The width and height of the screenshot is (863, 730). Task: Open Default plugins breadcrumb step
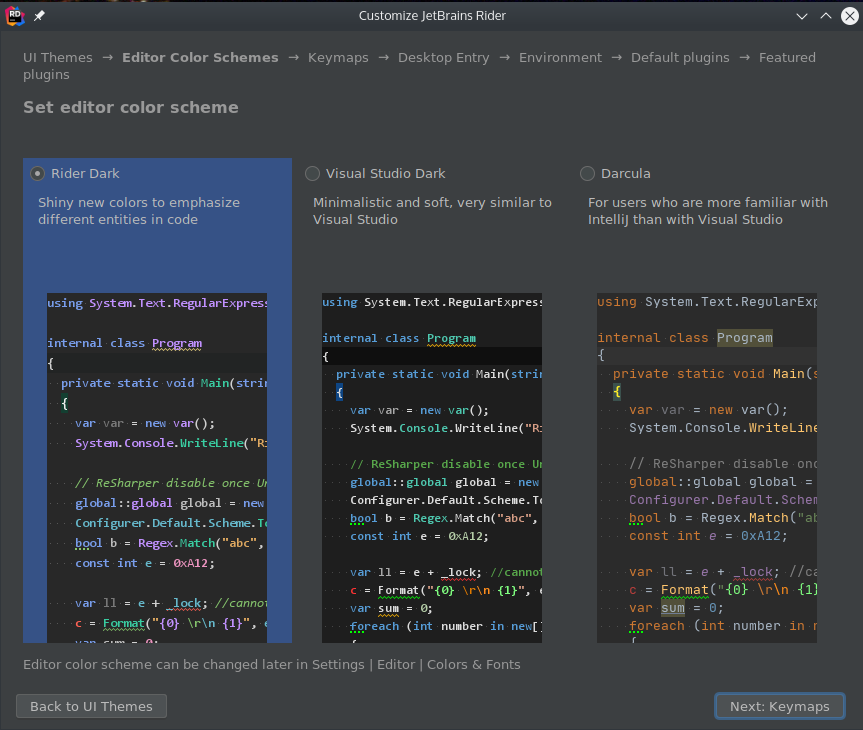coord(680,58)
